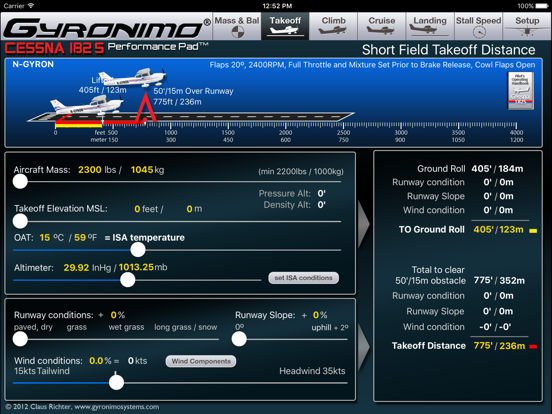552x414 pixels.
Task: Click the 12:52 PM clock
Action: pos(277,6)
